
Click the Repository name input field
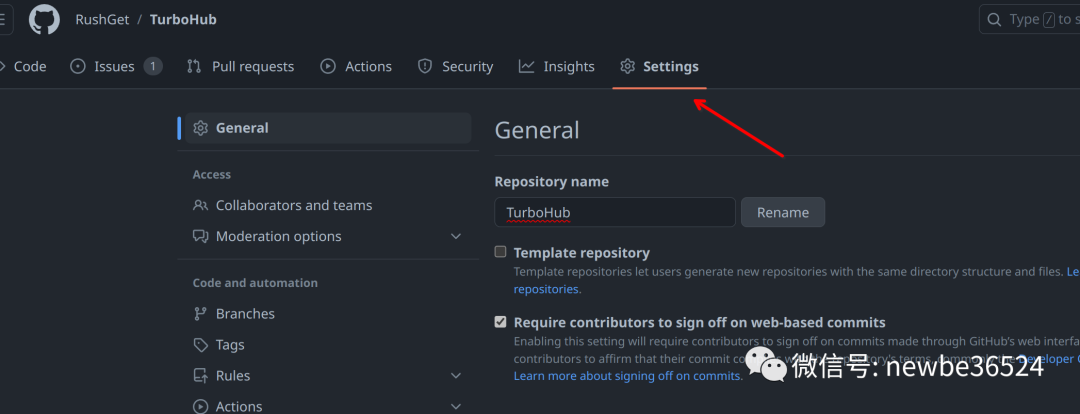tap(615, 212)
